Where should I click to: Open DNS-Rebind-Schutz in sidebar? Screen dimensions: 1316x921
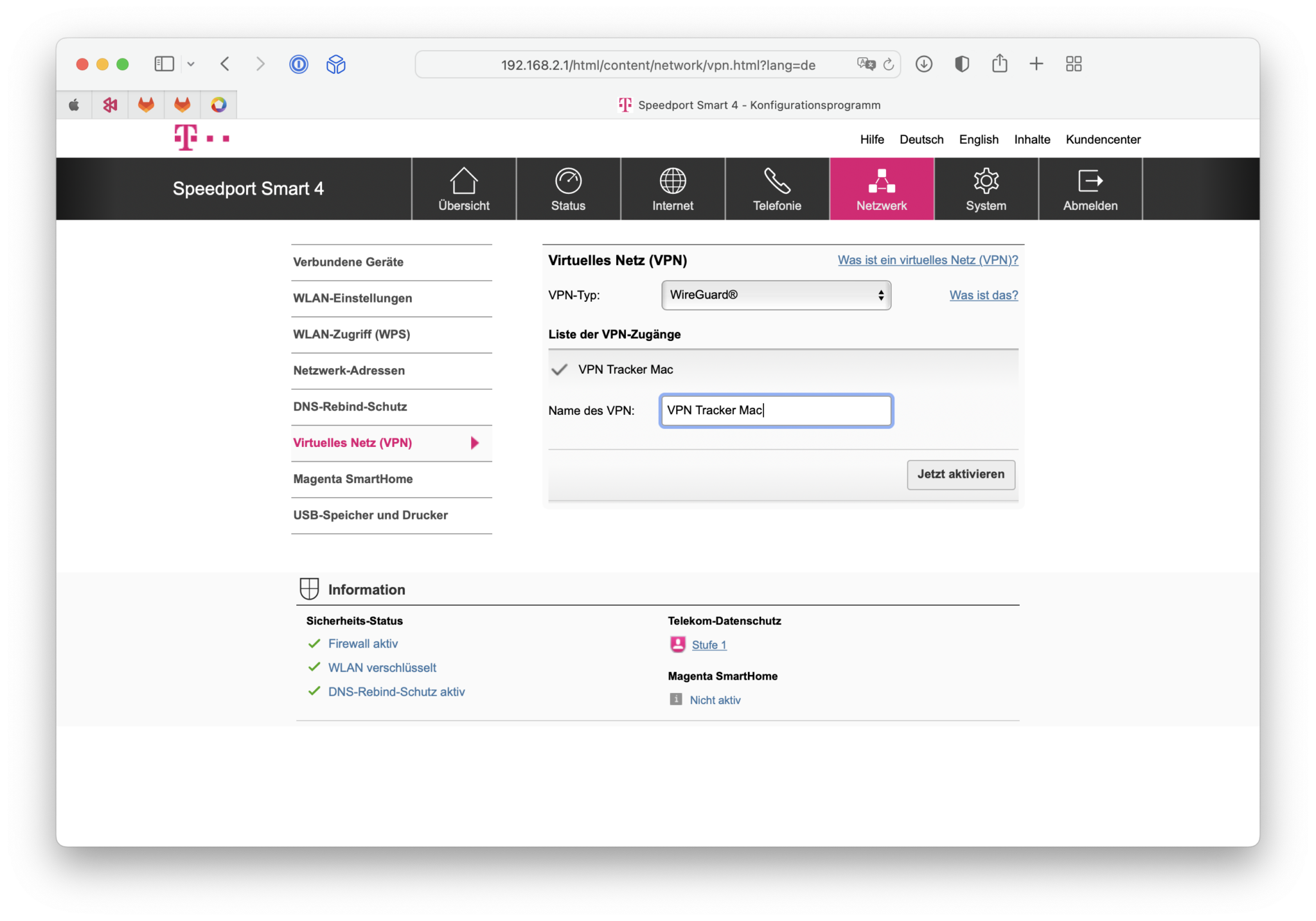tap(391, 407)
